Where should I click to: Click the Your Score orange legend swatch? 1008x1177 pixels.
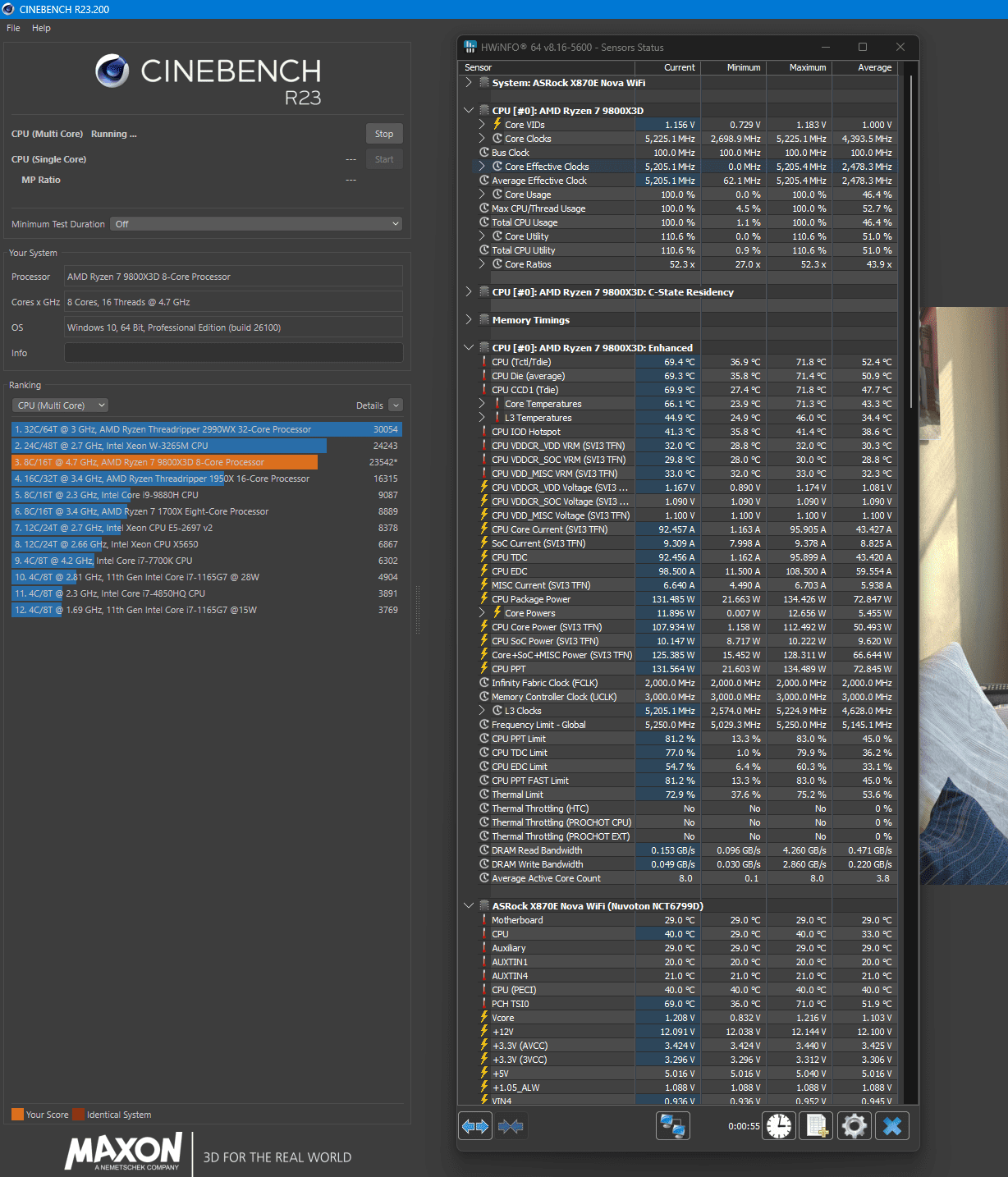pyautogui.click(x=17, y=1115)
